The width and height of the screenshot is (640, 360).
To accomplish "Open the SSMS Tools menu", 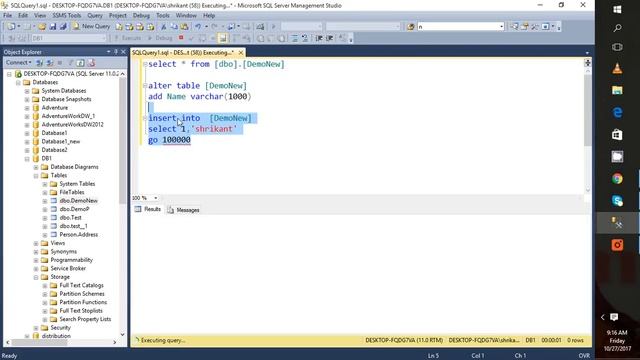I will [67, 16].
